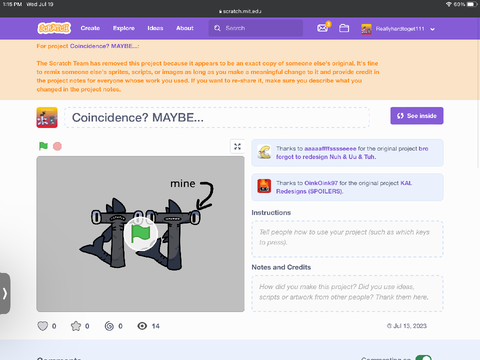Open the Create menu item
The width and height of the screenshot is (480, 360).
click(x=90, y=28)
